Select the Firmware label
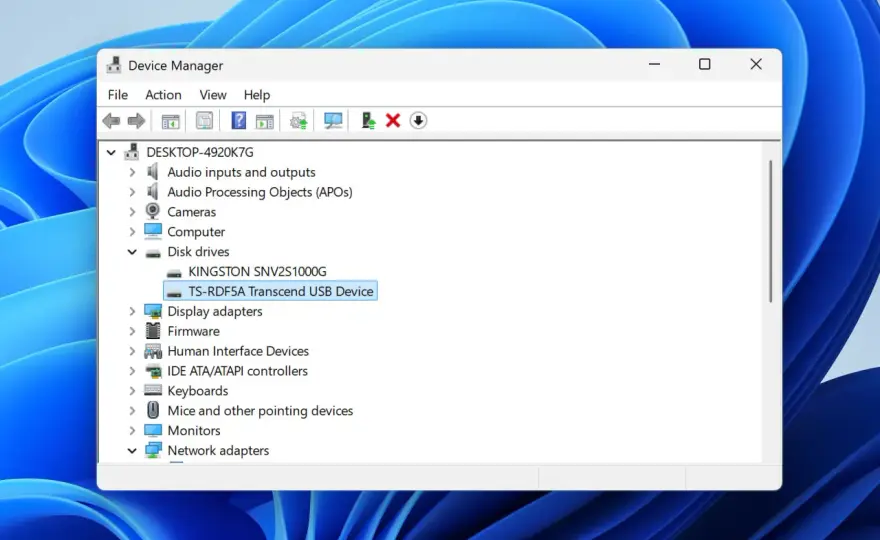 pyautogui.click(x=193, y=331)
